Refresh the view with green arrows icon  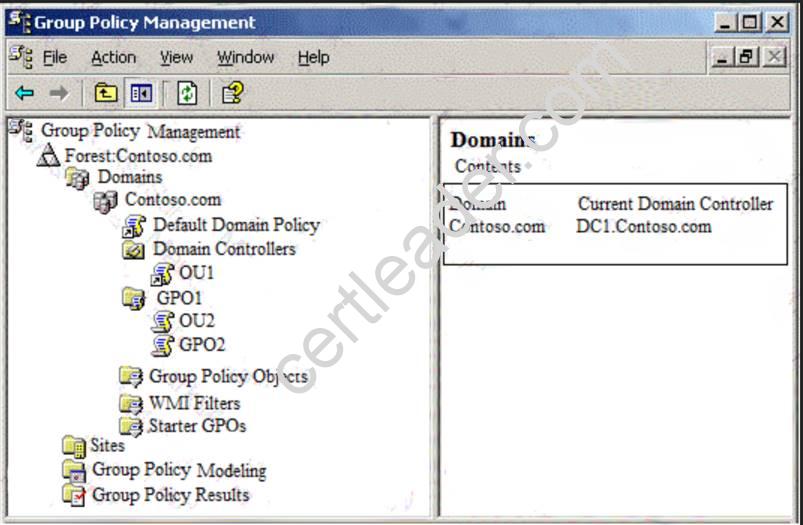coord(187,93)
